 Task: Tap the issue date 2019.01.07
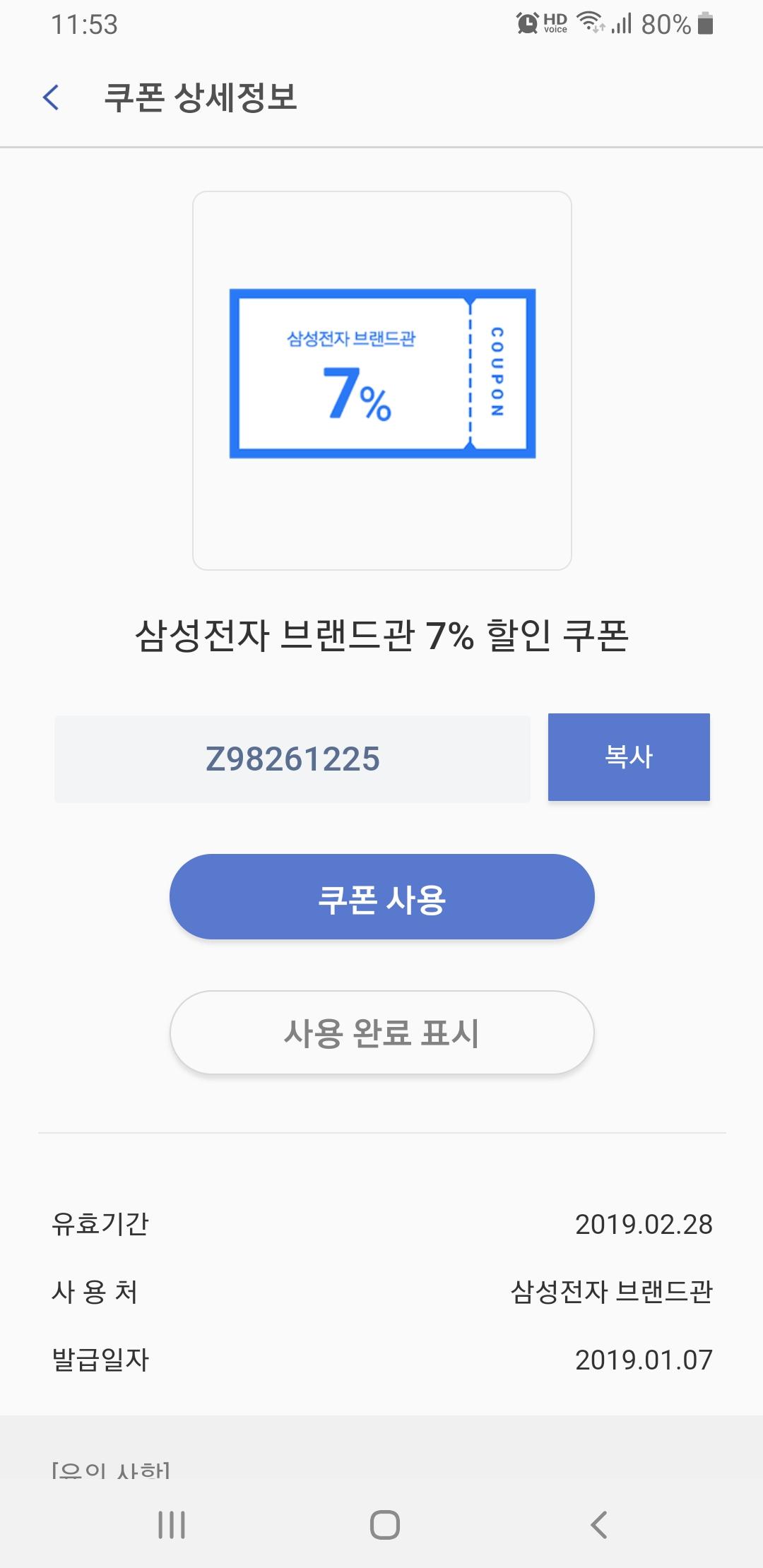tap(644, 1360)
